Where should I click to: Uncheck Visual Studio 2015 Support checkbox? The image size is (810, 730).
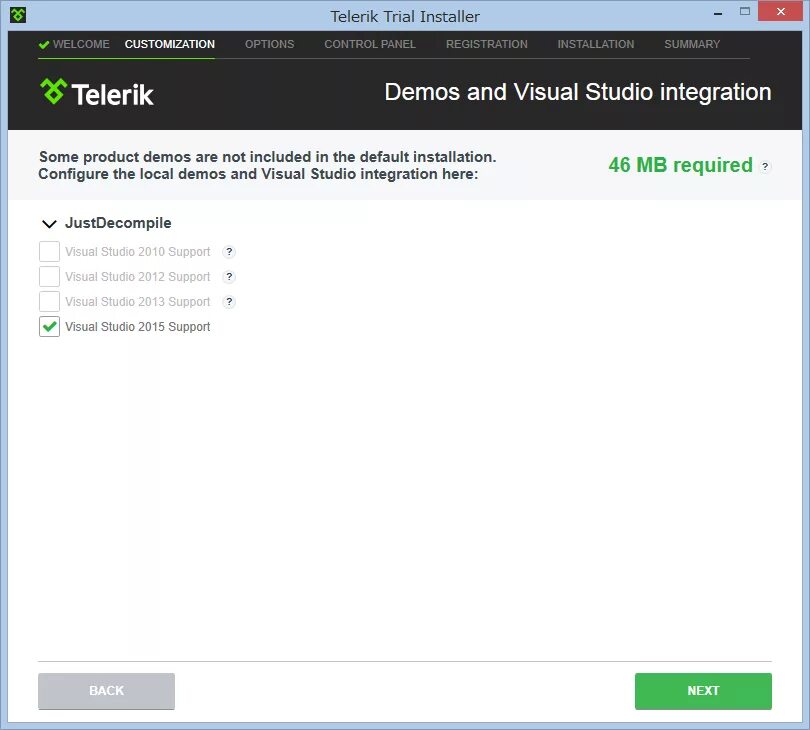[50, 327]
